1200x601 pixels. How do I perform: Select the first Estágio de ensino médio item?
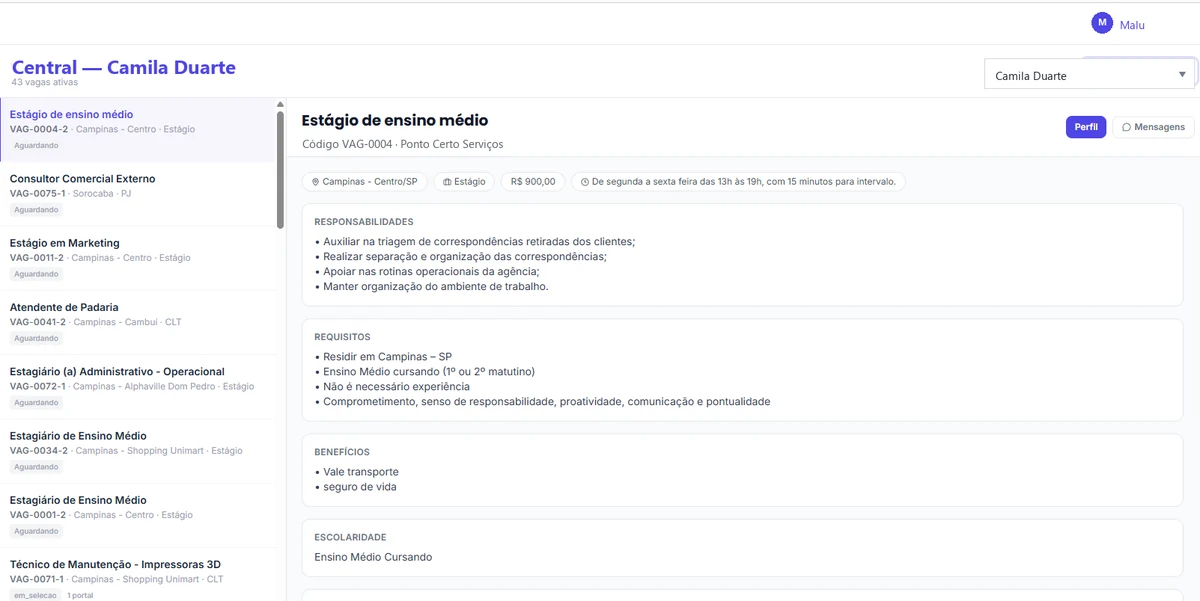[x=138, y=130]
